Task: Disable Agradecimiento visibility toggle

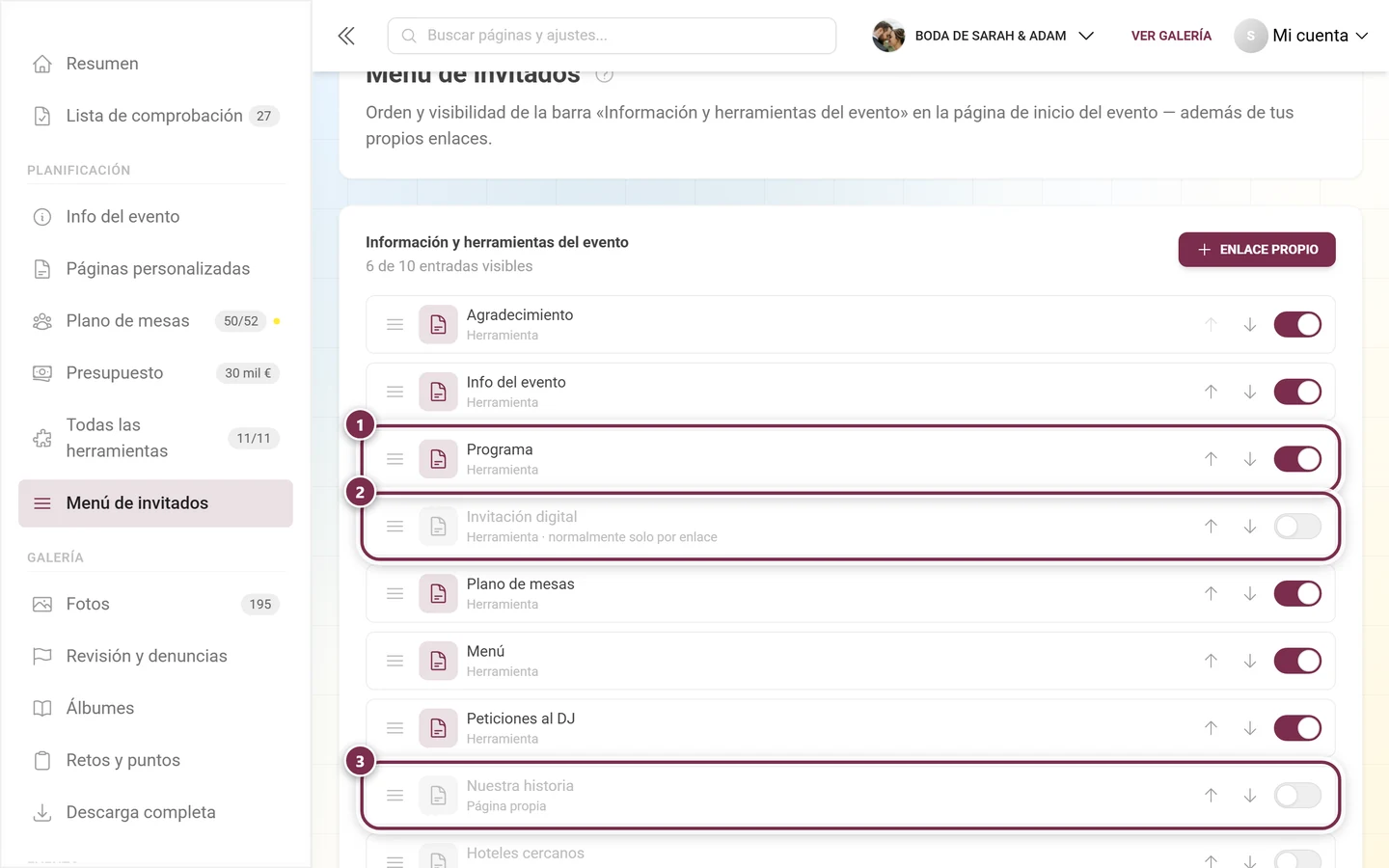Action: [1297, 325]
